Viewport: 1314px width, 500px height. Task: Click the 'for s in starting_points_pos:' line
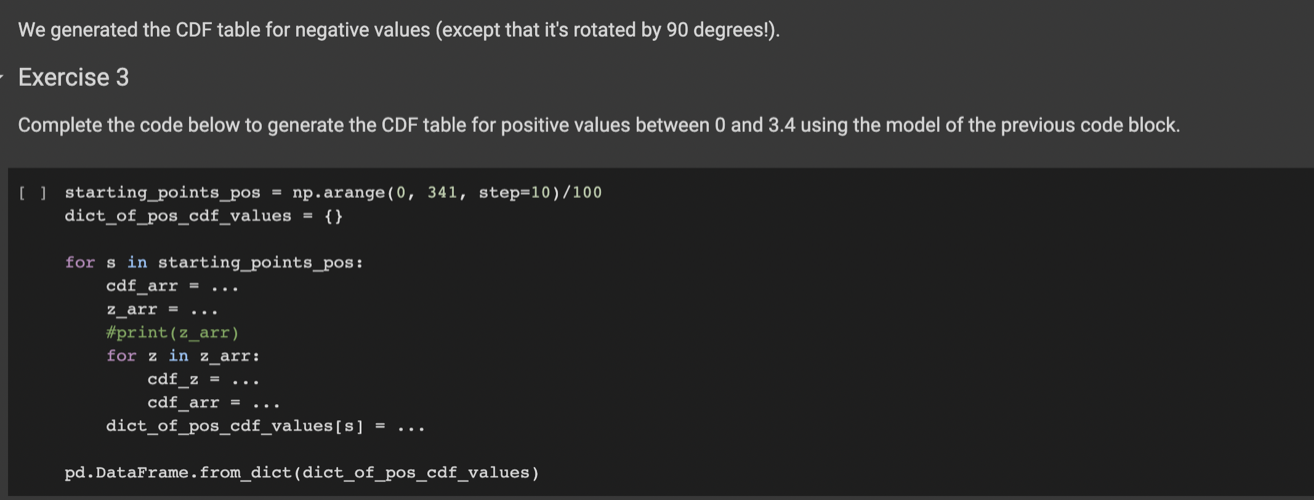tap(214, 263)
